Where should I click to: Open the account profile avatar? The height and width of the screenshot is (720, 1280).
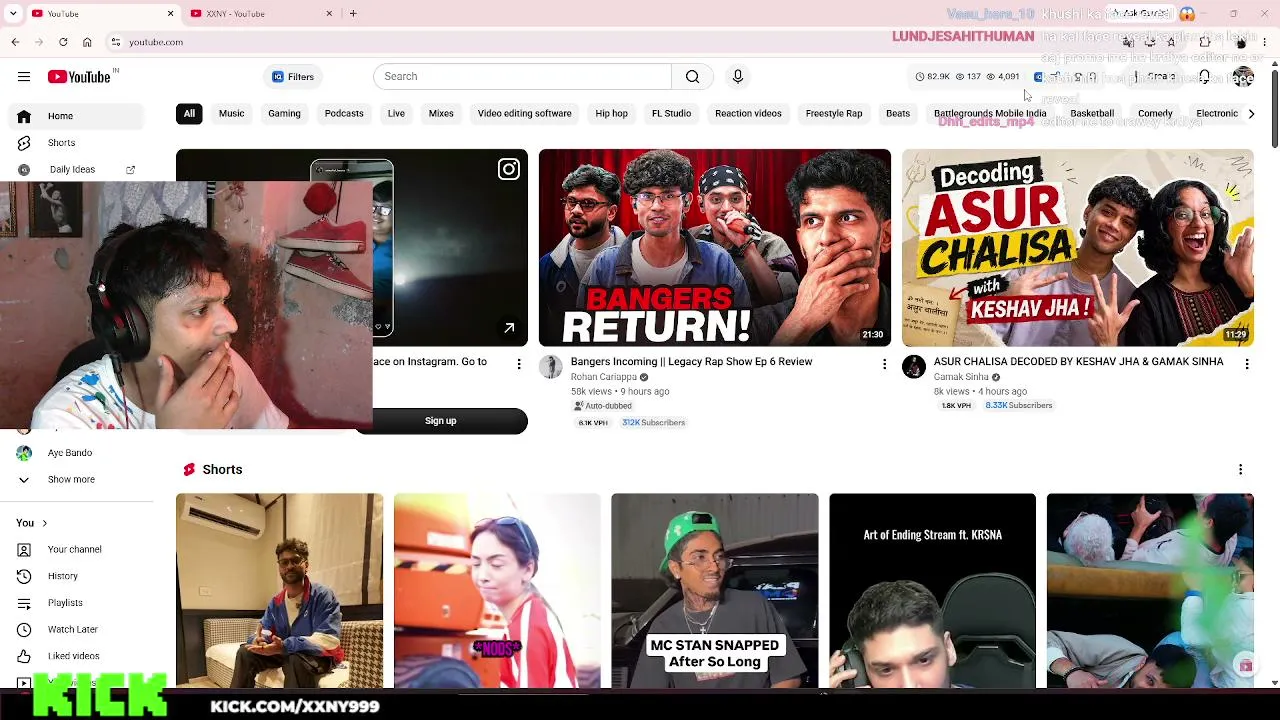tap(1243, 77)
